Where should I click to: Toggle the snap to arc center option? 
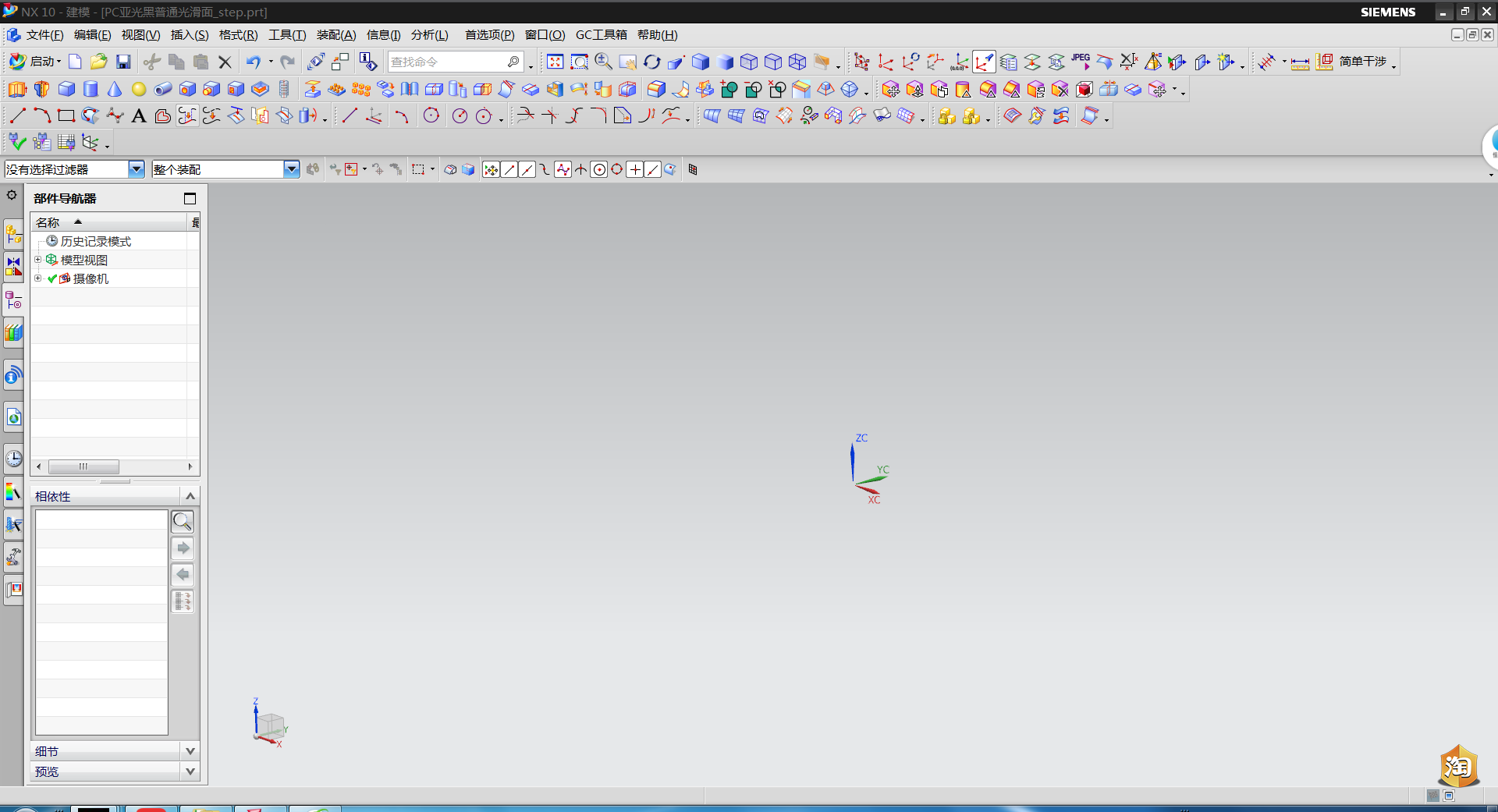(x=598, y=169)
